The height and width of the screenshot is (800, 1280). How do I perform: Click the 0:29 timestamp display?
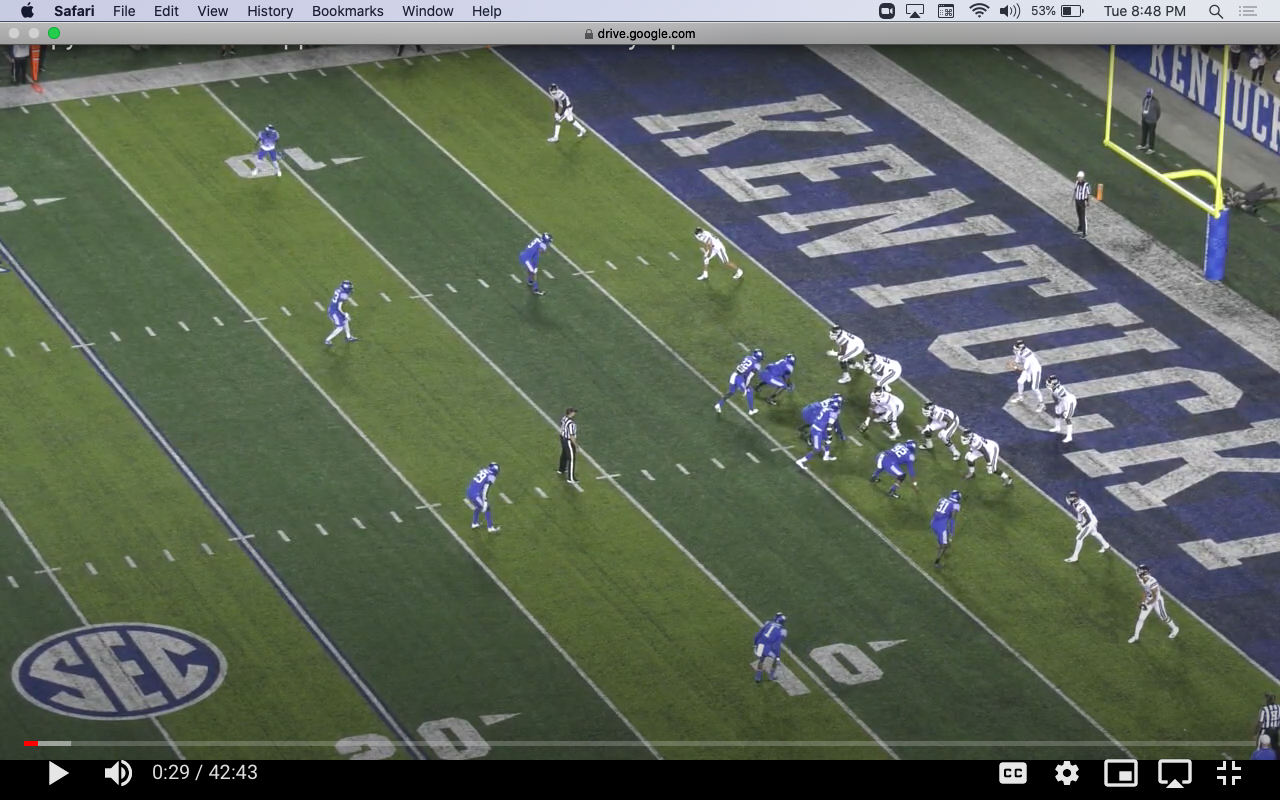point(205,772)
